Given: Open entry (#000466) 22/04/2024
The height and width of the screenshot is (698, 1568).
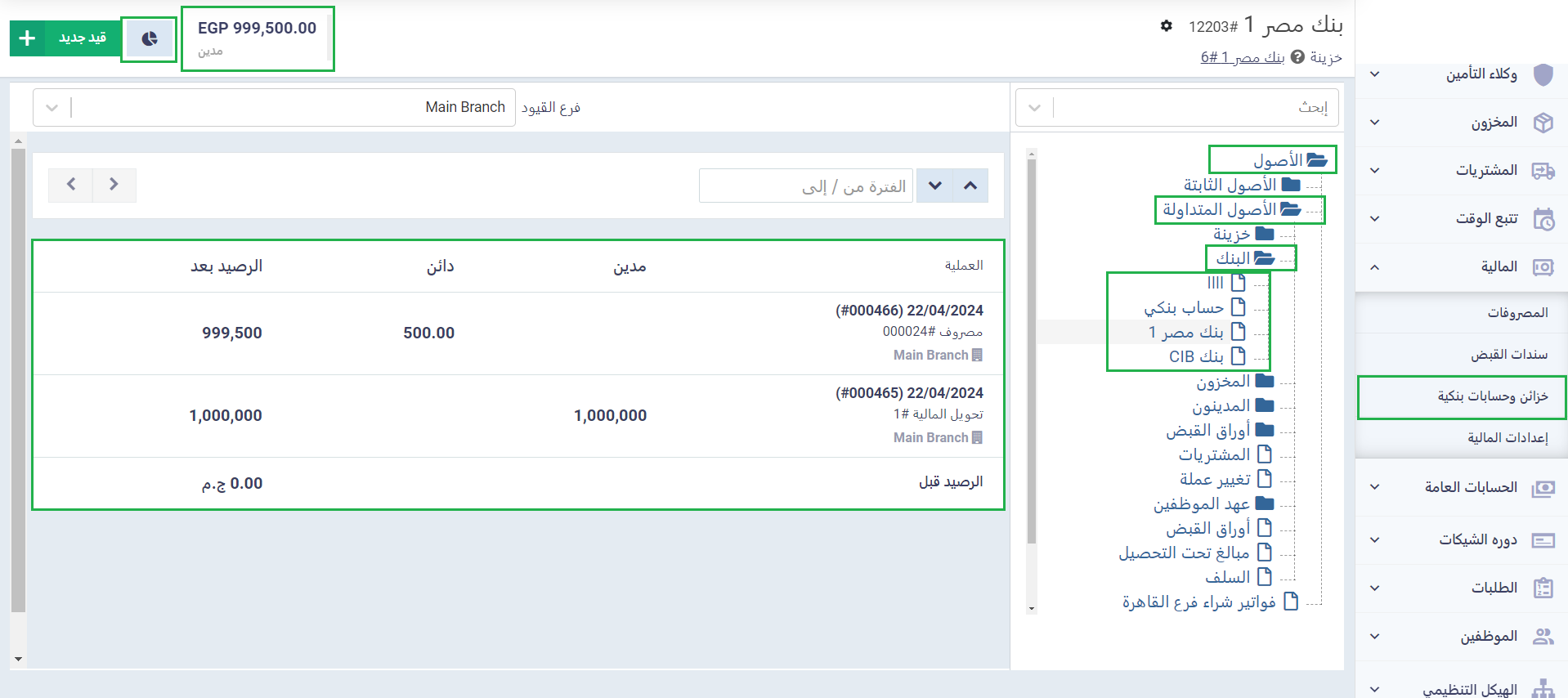Looking at the screenshot, I should pos(909,311).
